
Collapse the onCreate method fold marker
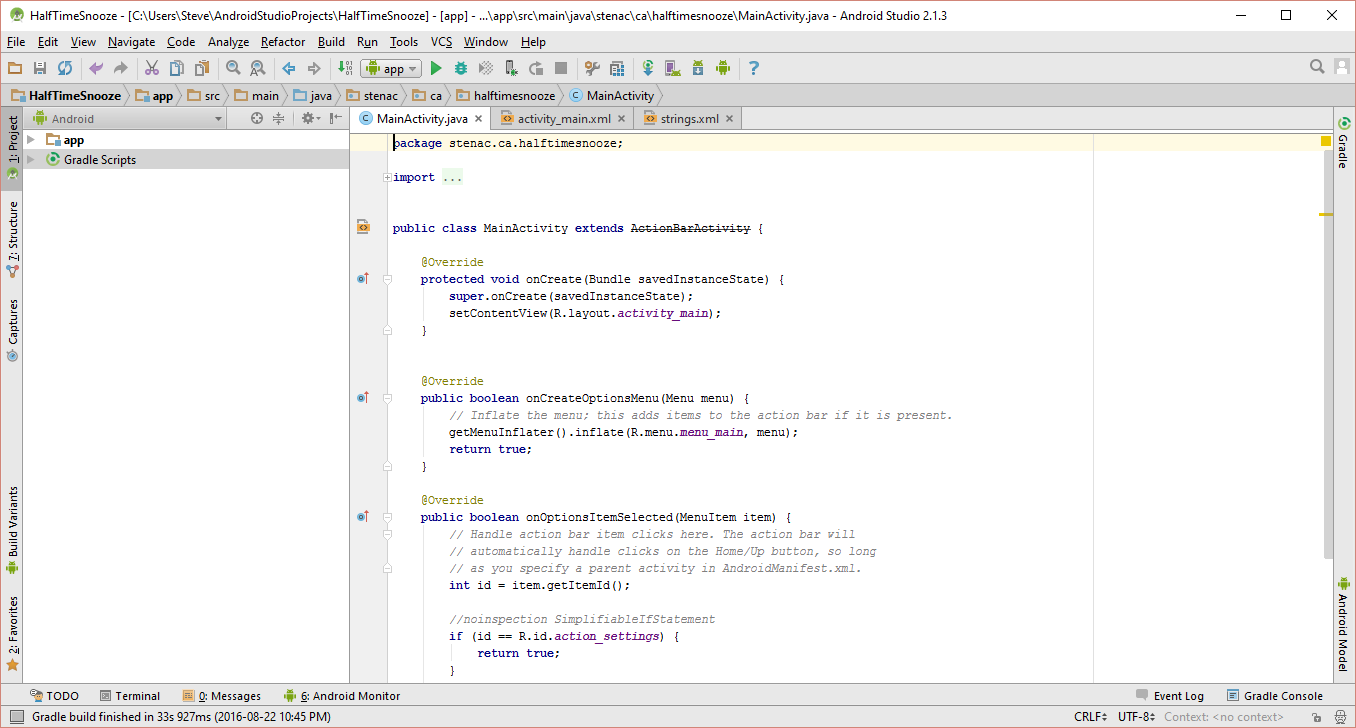387,280
